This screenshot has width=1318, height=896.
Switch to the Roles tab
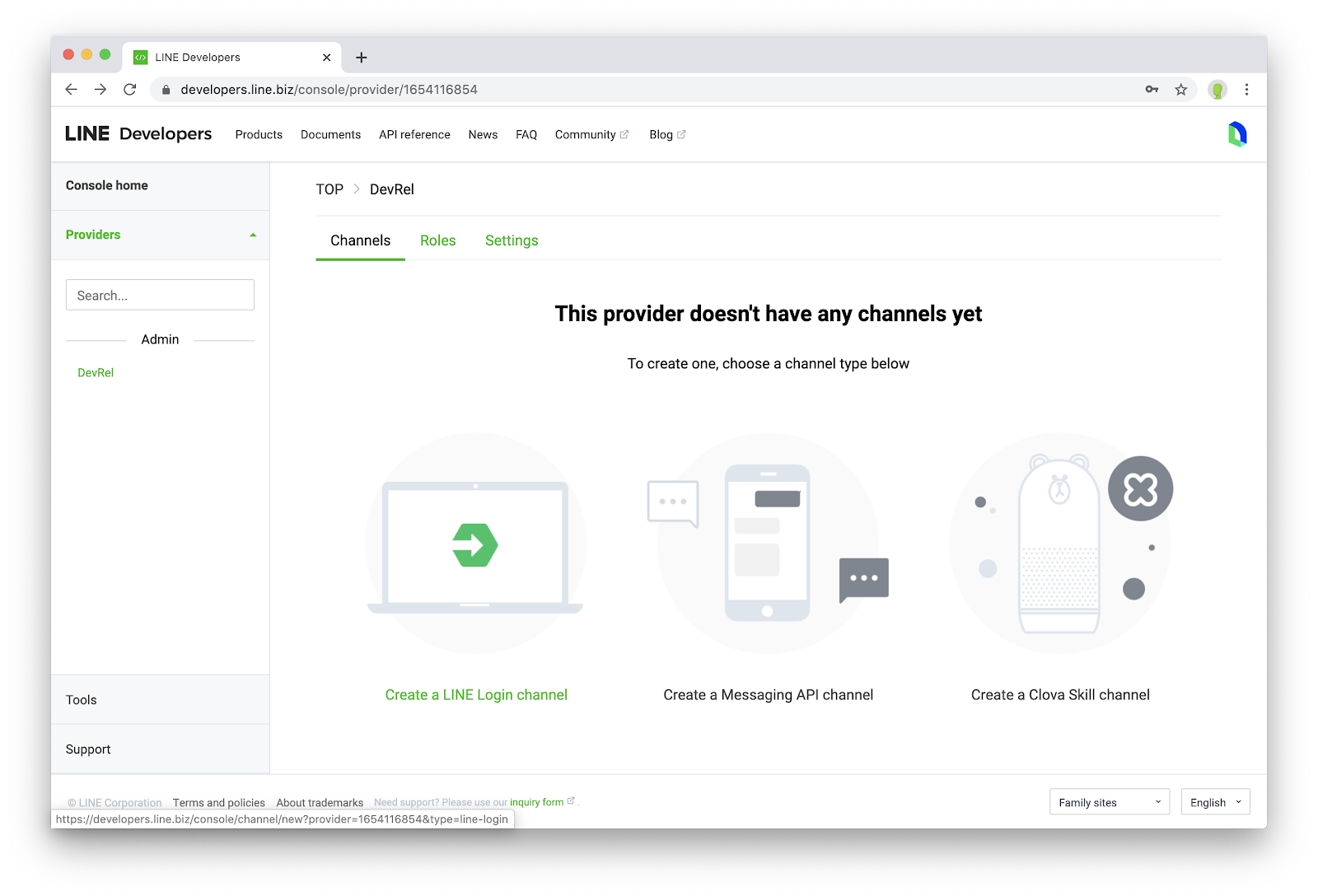pyautogui.click(x=437, y=240)
